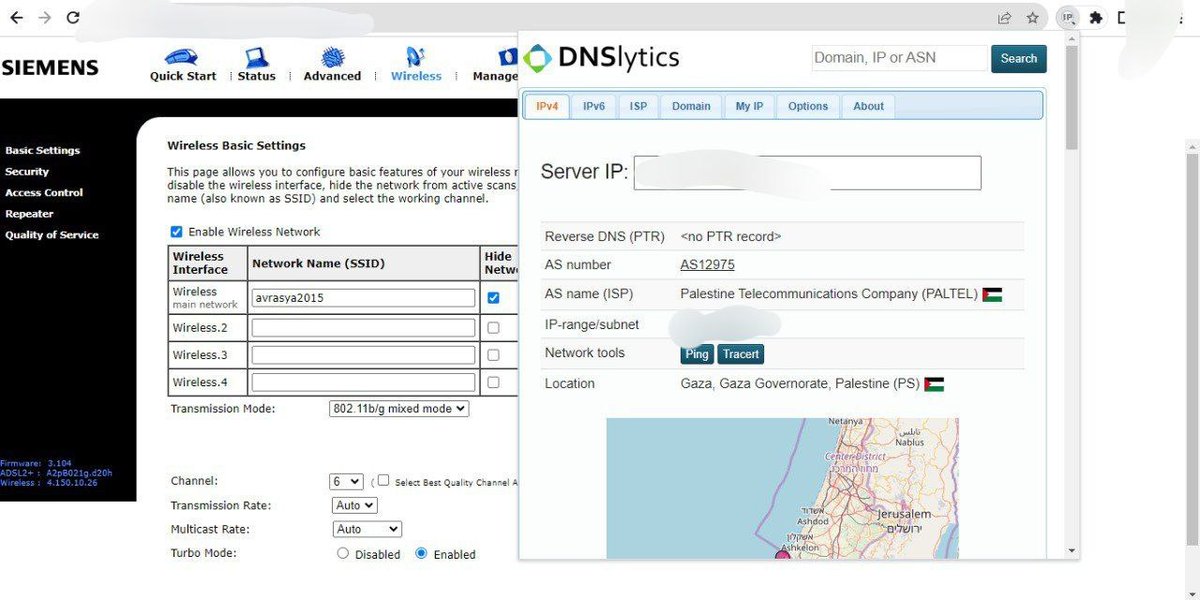Image resolution: width=1200 pixels, height=600 pixels.
Task: Click the SIEMENS logo
Action: coord(50,68)
